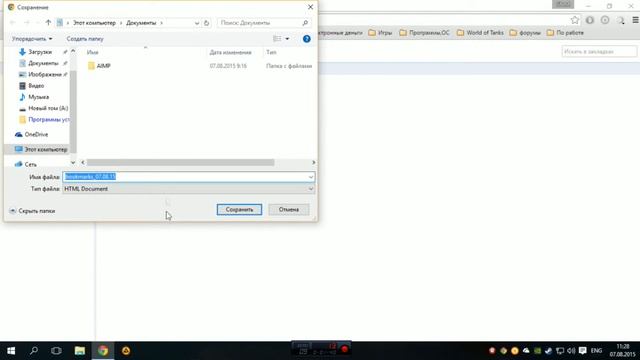This screenshot has height=360, width=640.
Task: Open Task View on the taskbar
Action: 56,351
